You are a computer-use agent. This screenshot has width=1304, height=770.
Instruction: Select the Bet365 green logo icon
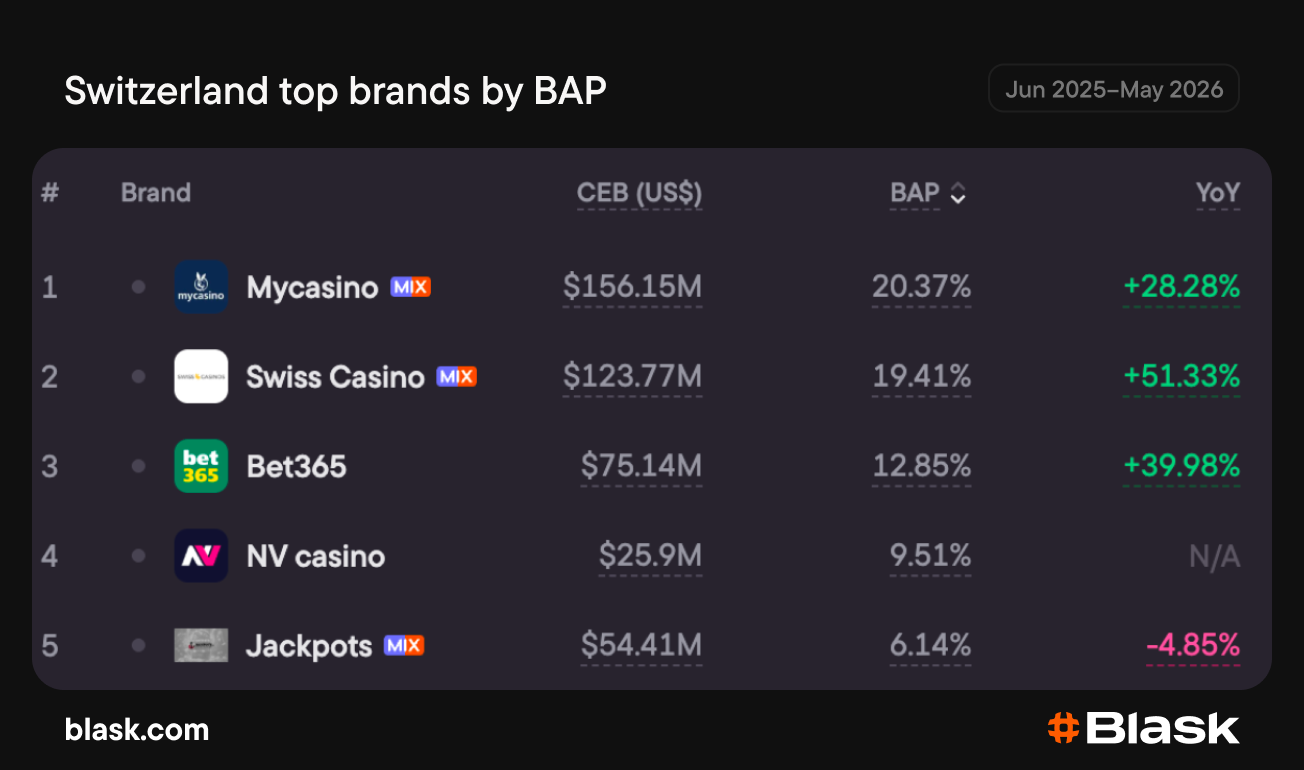201,466
